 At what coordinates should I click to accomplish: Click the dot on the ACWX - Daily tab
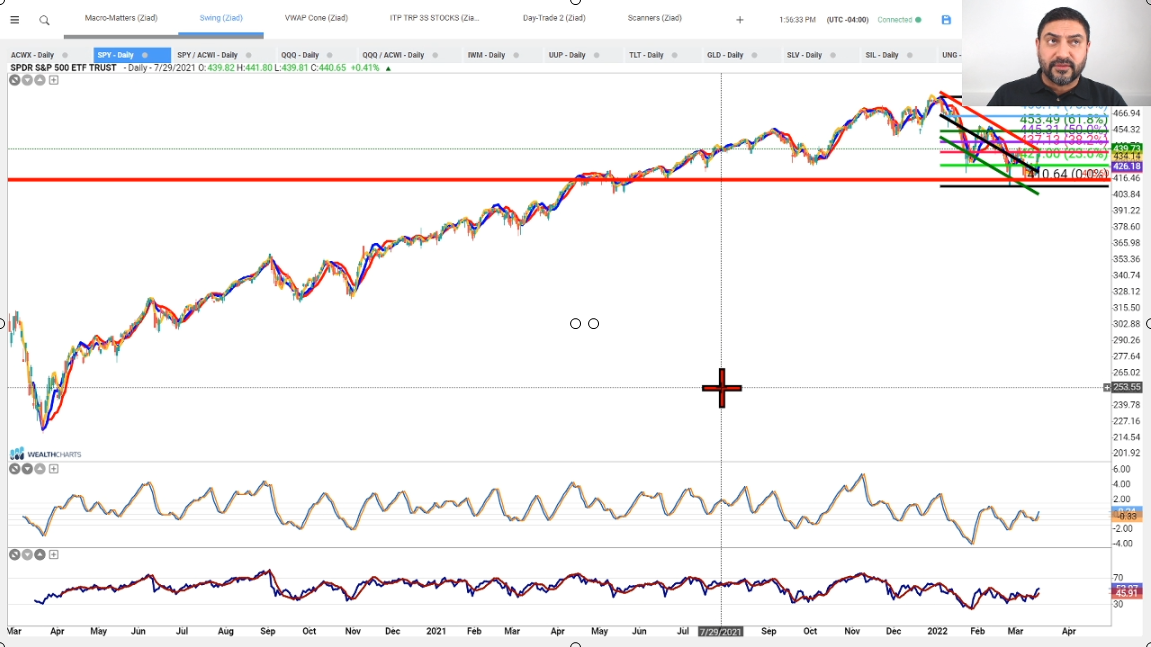[x=65, y=55]
